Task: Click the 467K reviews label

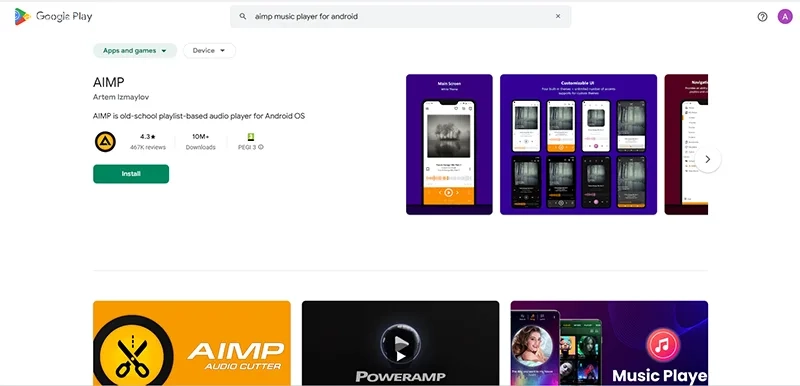Action: point(148,147)
